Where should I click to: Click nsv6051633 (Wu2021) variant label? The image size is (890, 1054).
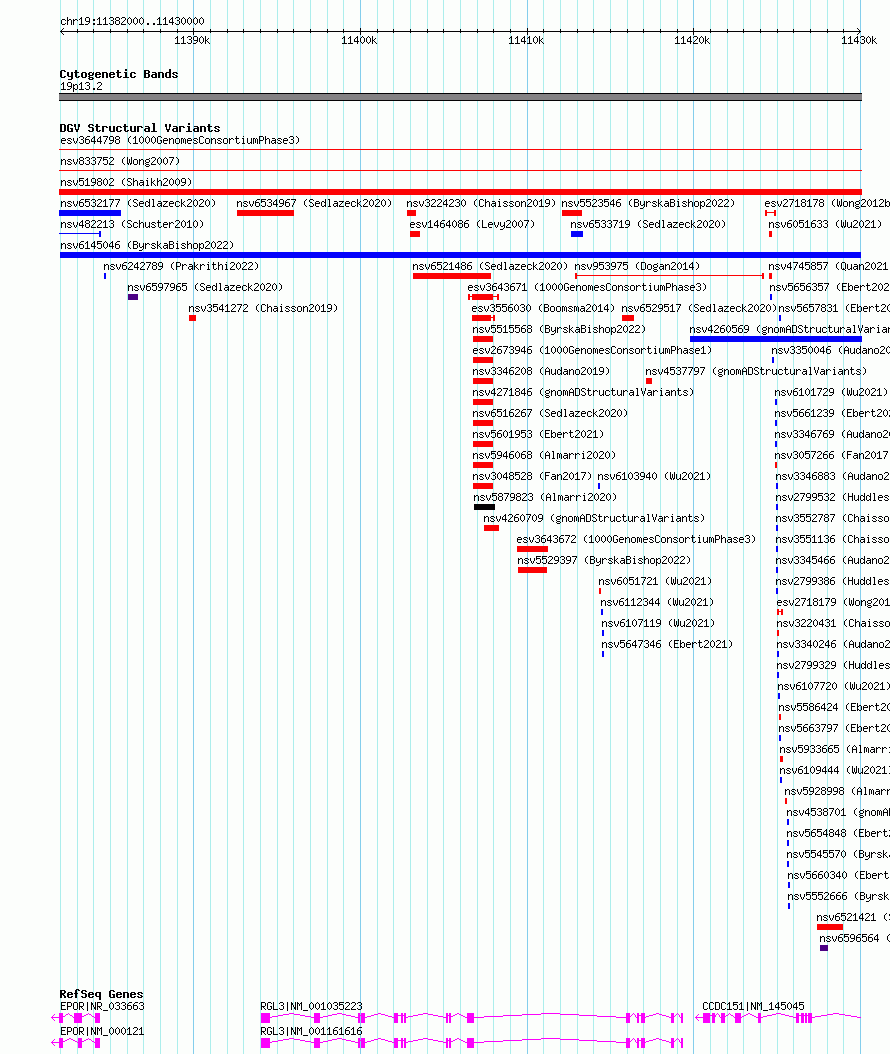825,225
